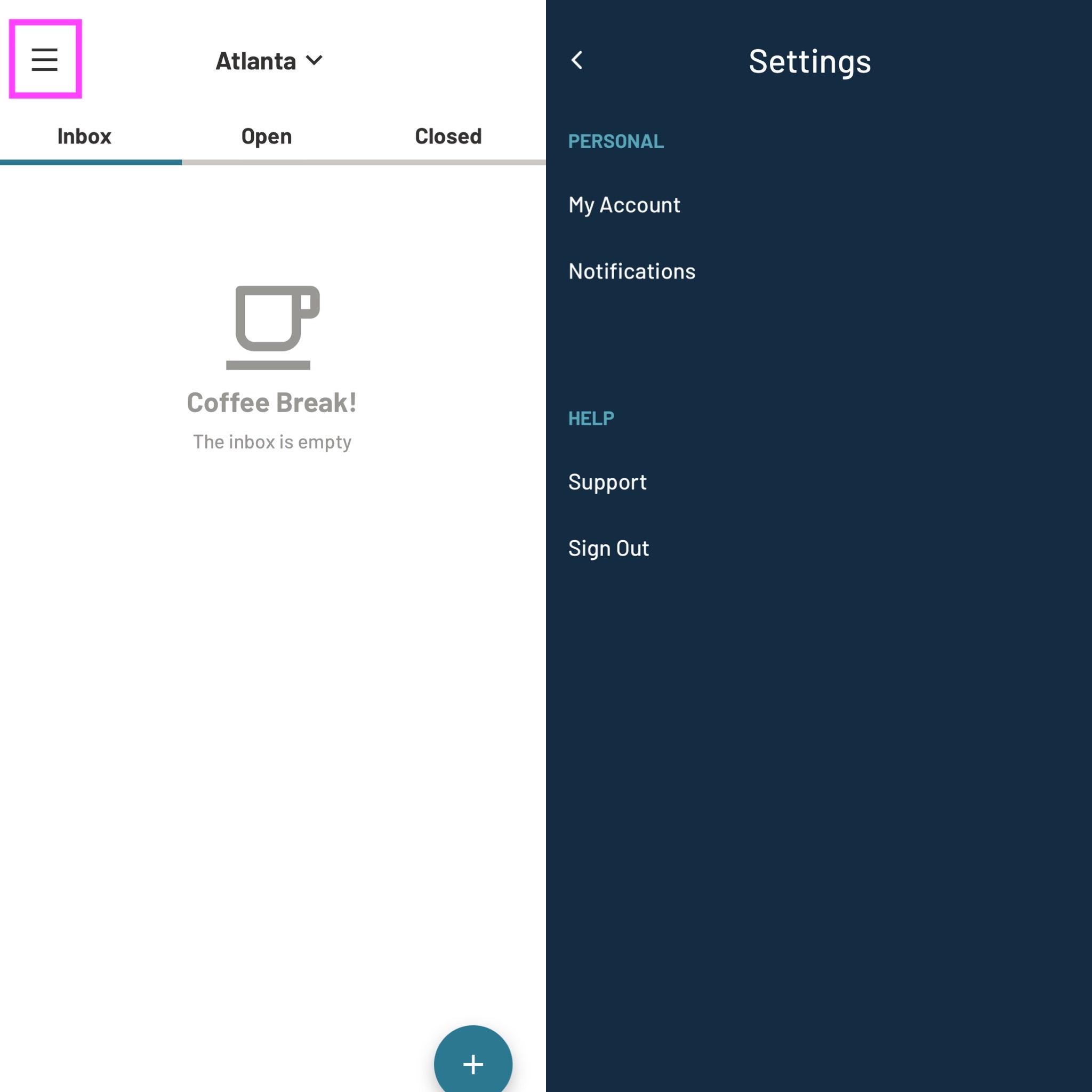Click "The inbox is empty" message
Viewport: 1092px width, 1092px height.
click(272, 441)
